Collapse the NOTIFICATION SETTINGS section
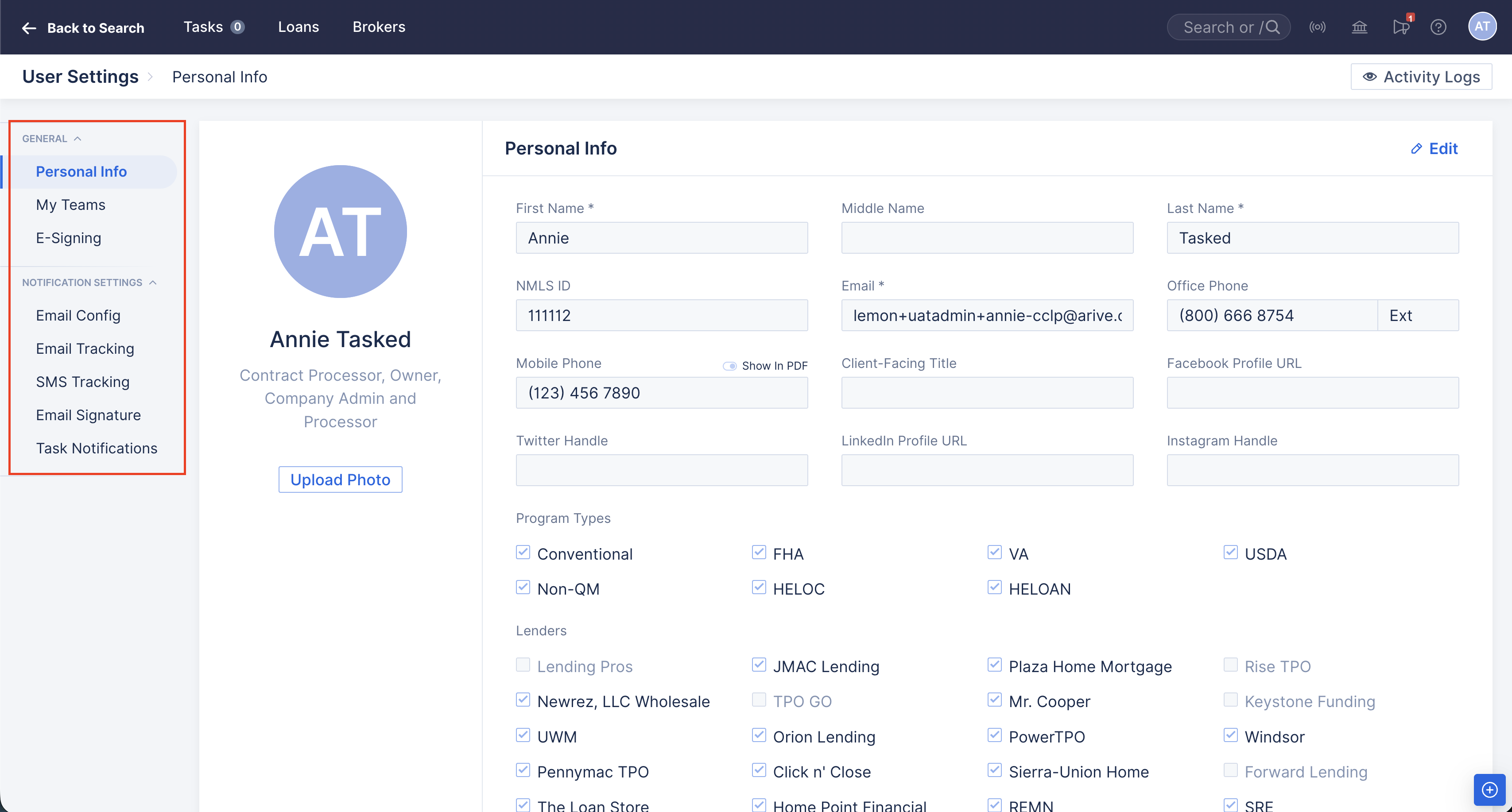The width and height of the screenshot is (1512, 812). pos(153,282)
